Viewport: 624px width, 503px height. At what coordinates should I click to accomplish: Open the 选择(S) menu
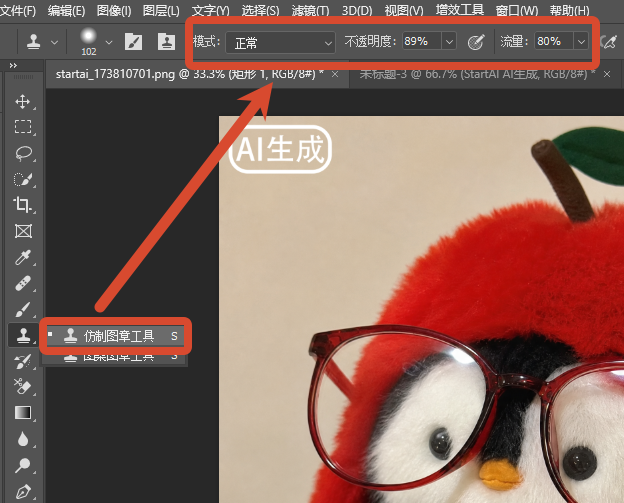coord(261,10)
